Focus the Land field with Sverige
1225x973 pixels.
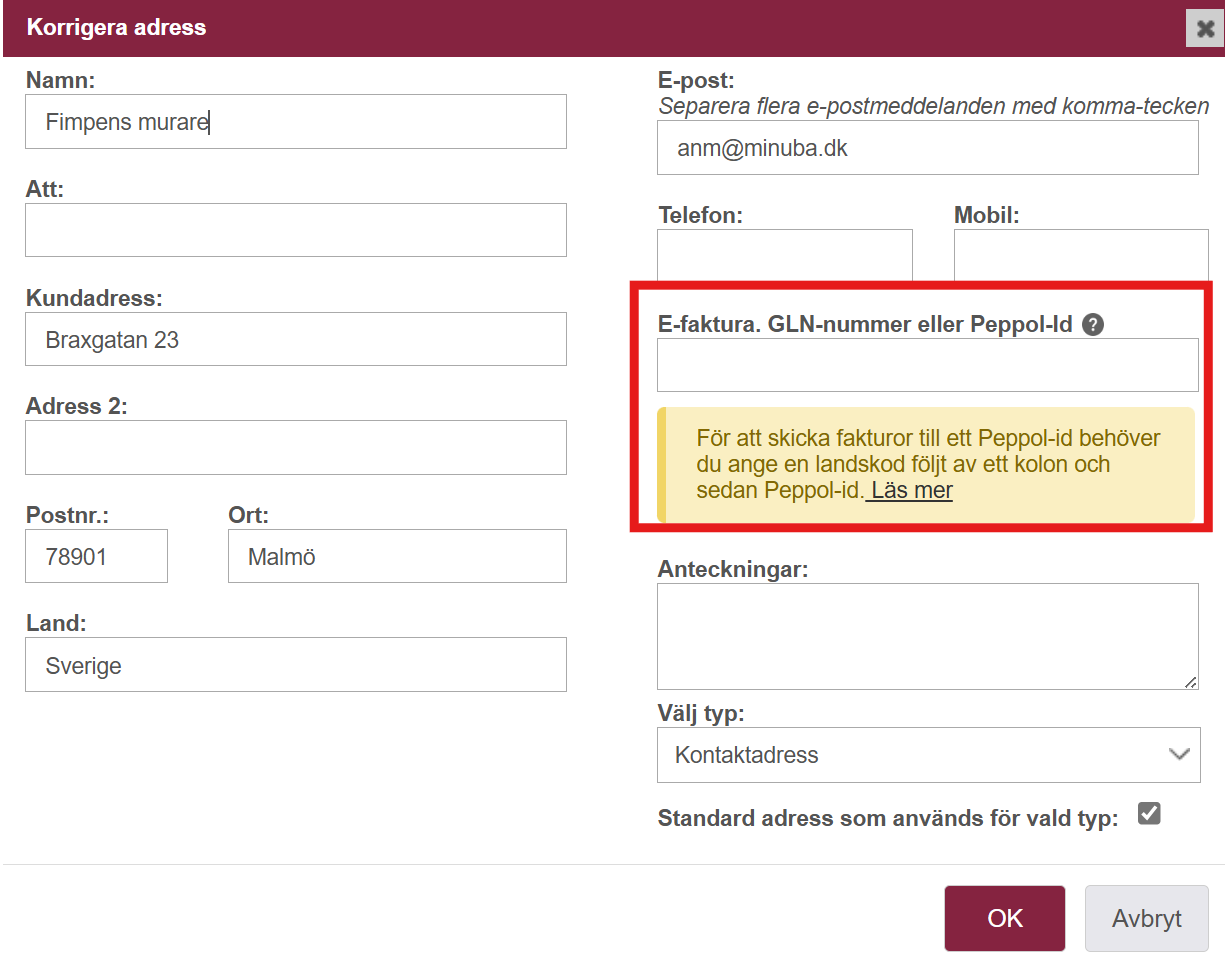point(296,665)
